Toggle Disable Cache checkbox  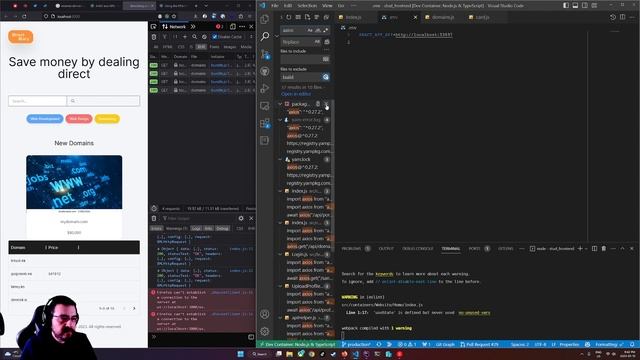click(x=215, y=37)
